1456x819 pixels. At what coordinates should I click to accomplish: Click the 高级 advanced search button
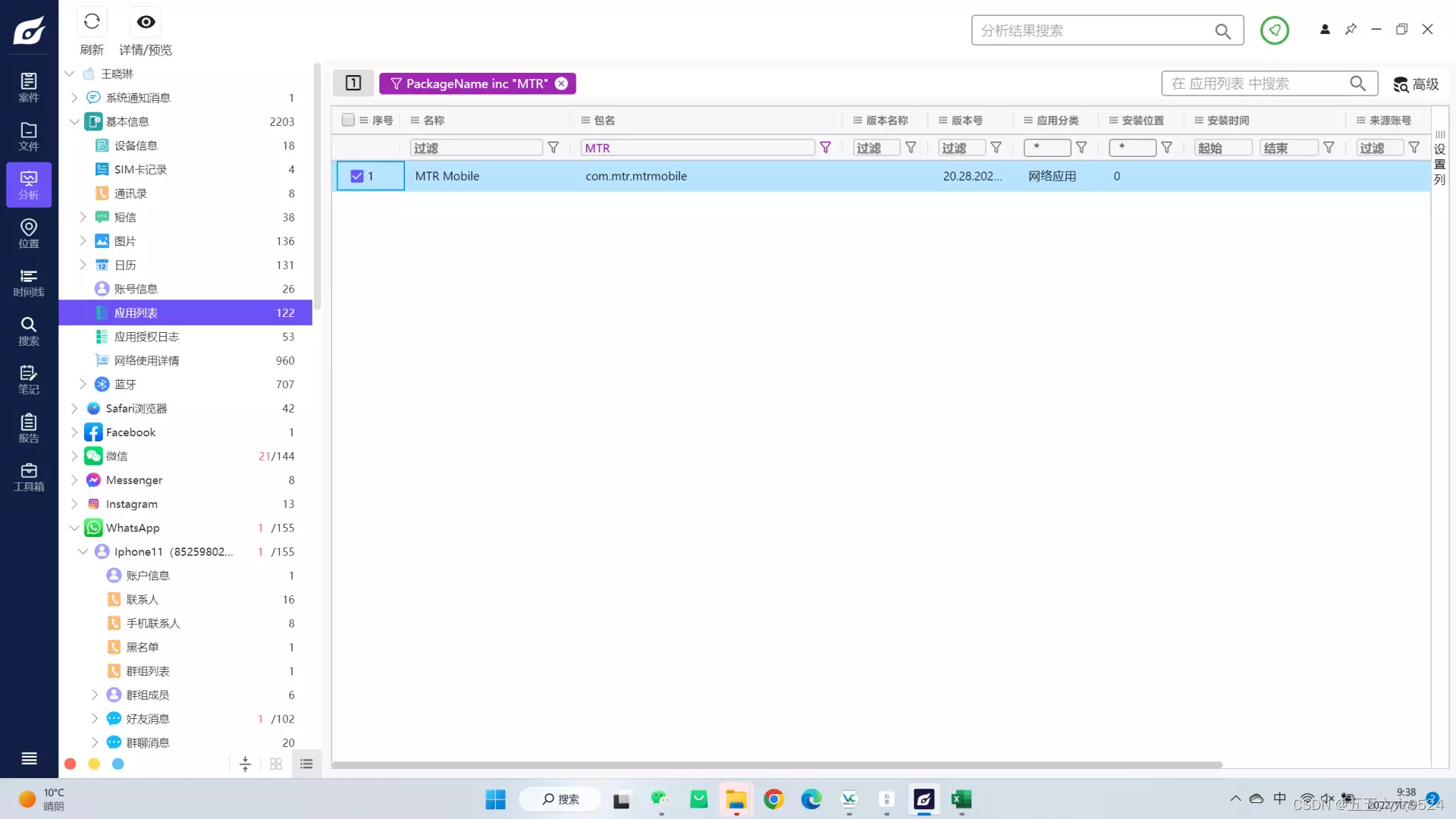pyautogui.click(x=1416, y=84)
